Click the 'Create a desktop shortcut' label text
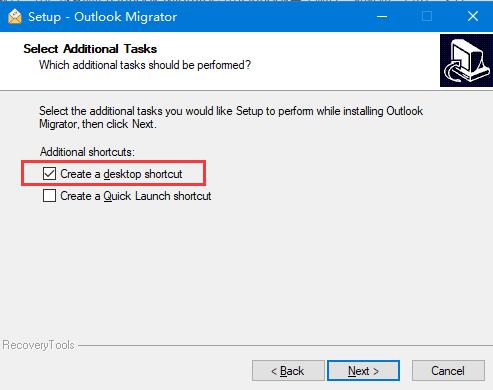The height and width of the screenshot is (390, 493). coord(121,174)
